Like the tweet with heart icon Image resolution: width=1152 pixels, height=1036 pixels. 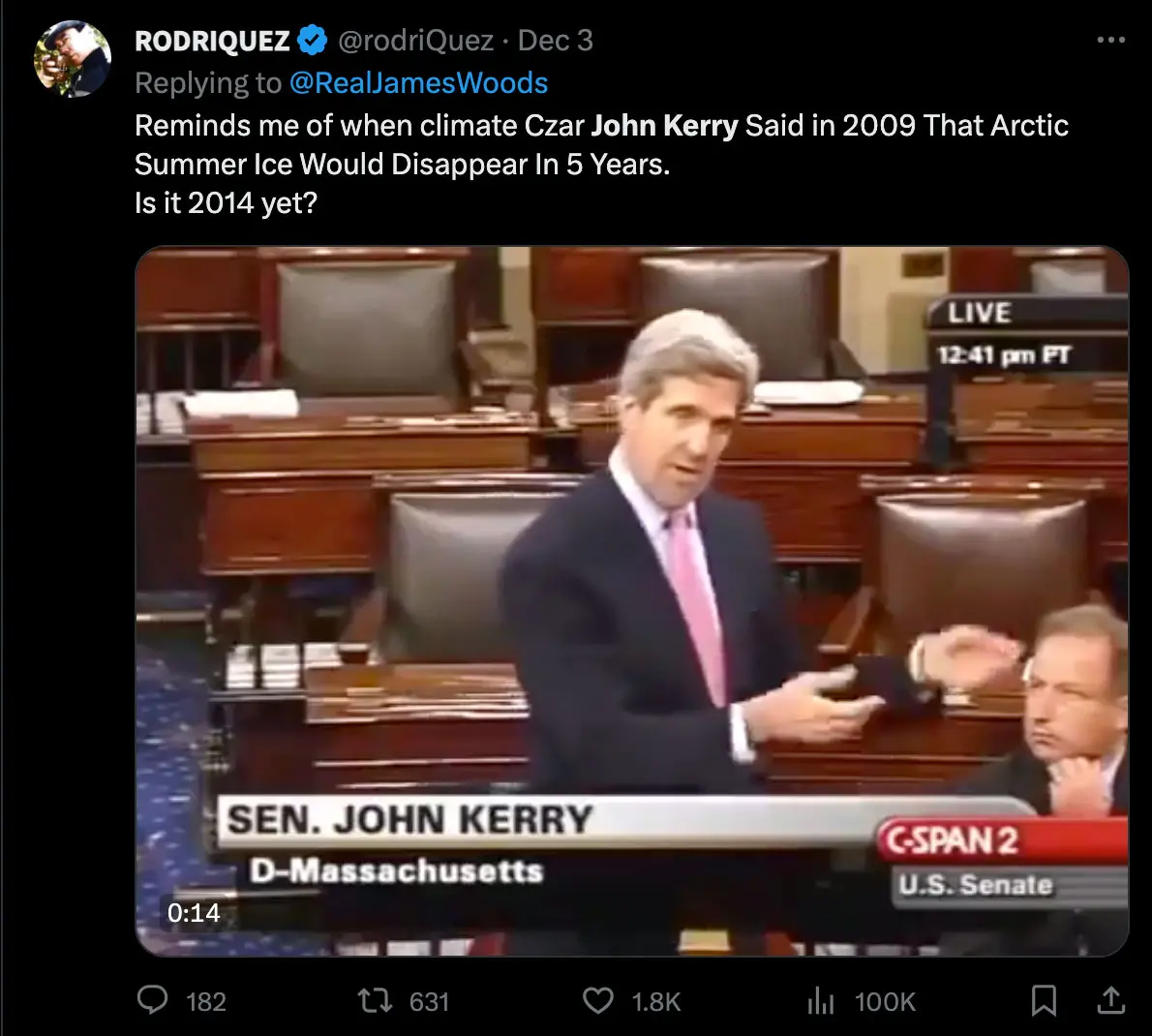point(598,1000)
